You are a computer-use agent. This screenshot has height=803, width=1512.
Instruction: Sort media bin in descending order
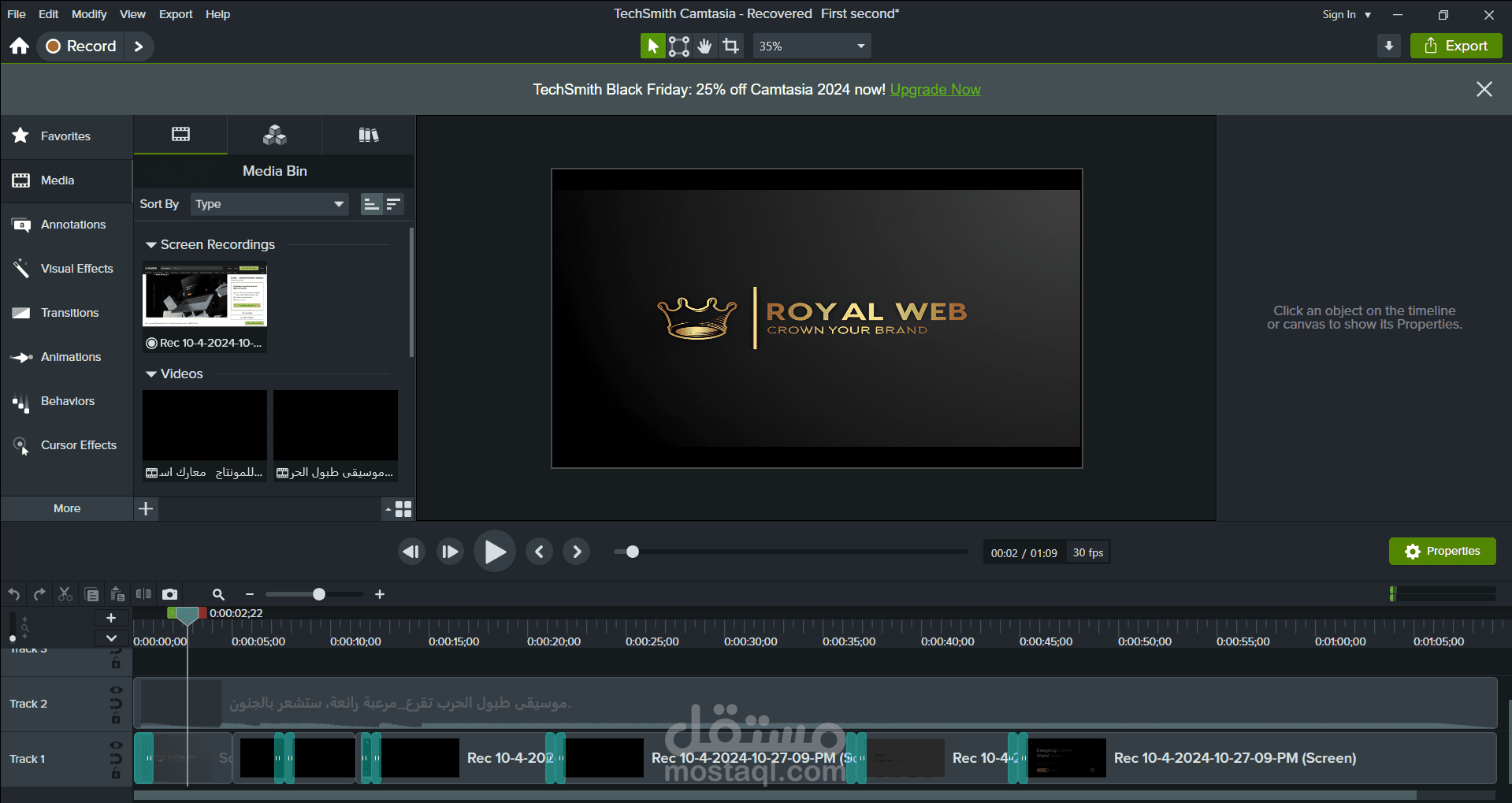pos(393,204)
